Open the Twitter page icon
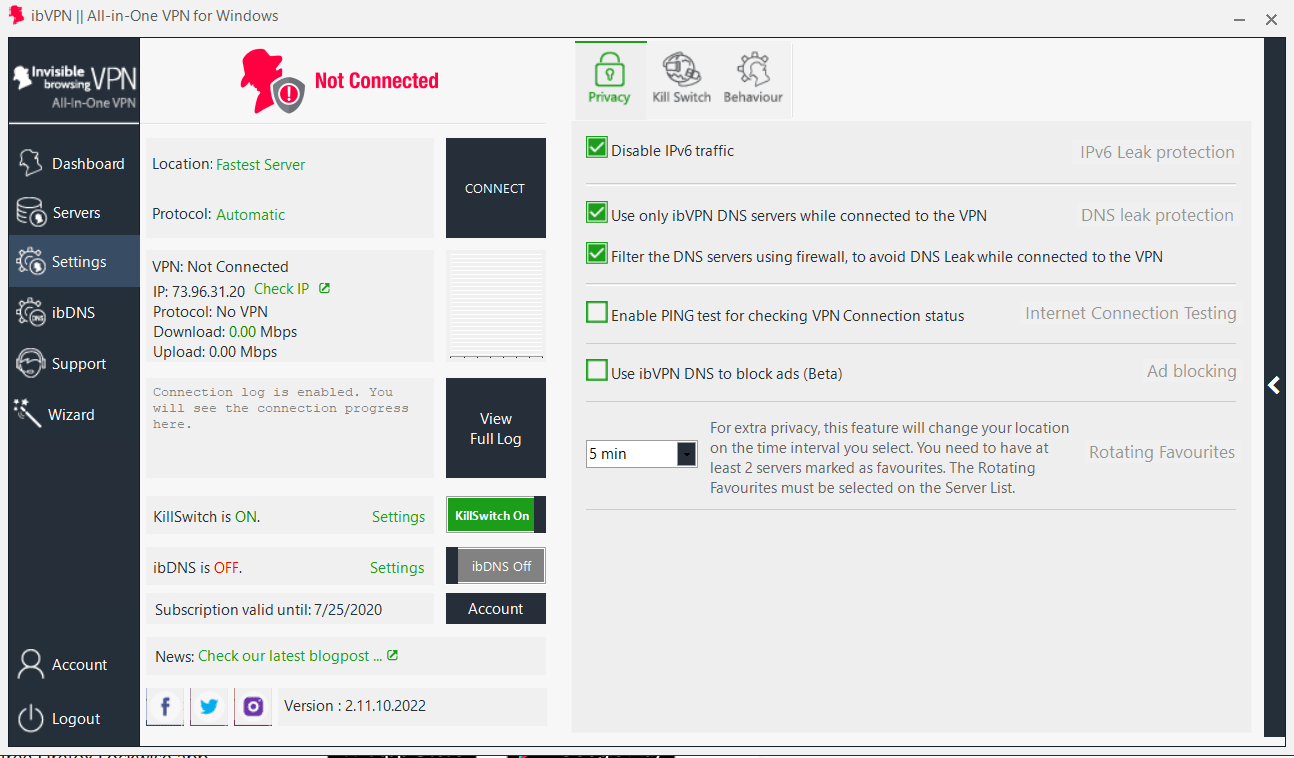The width and height of the screenshot is (1294, 758). pos(209,706)
